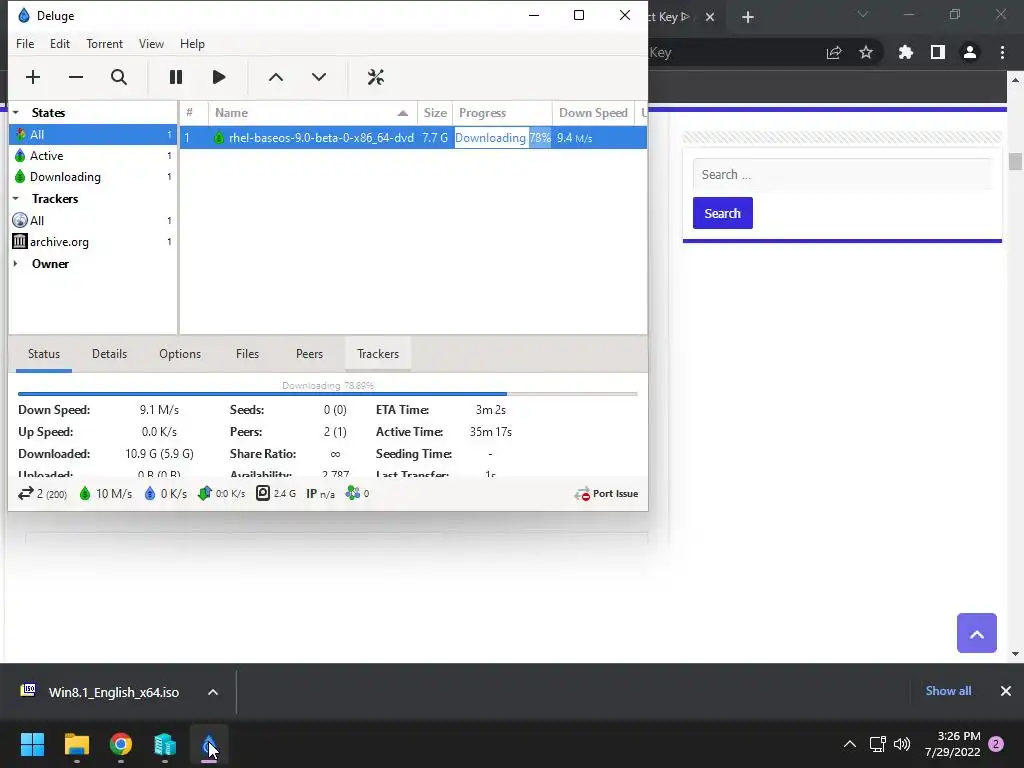Image resolution: width=1024 pixels, height=768 pixels.
Task: Sort by Down Speed column header
Action: click(x=593, y=112)
